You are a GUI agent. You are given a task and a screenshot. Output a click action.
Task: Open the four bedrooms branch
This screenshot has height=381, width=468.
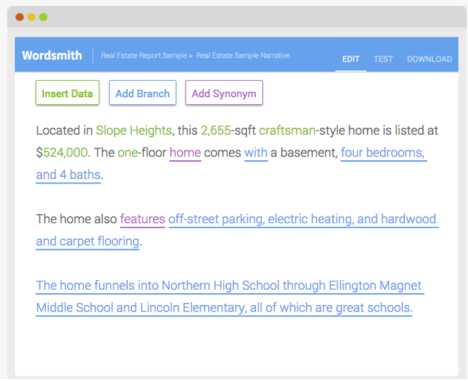[383, 153]
